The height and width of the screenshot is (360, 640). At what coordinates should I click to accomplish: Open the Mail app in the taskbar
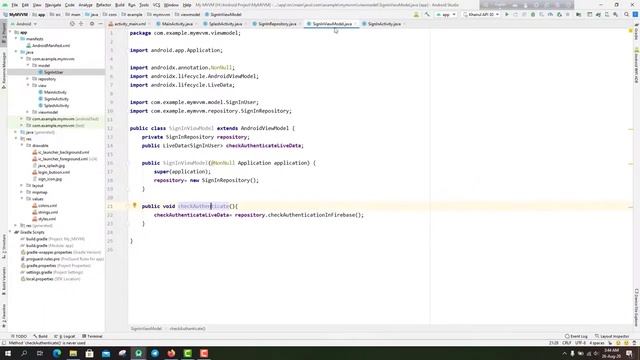106,353
